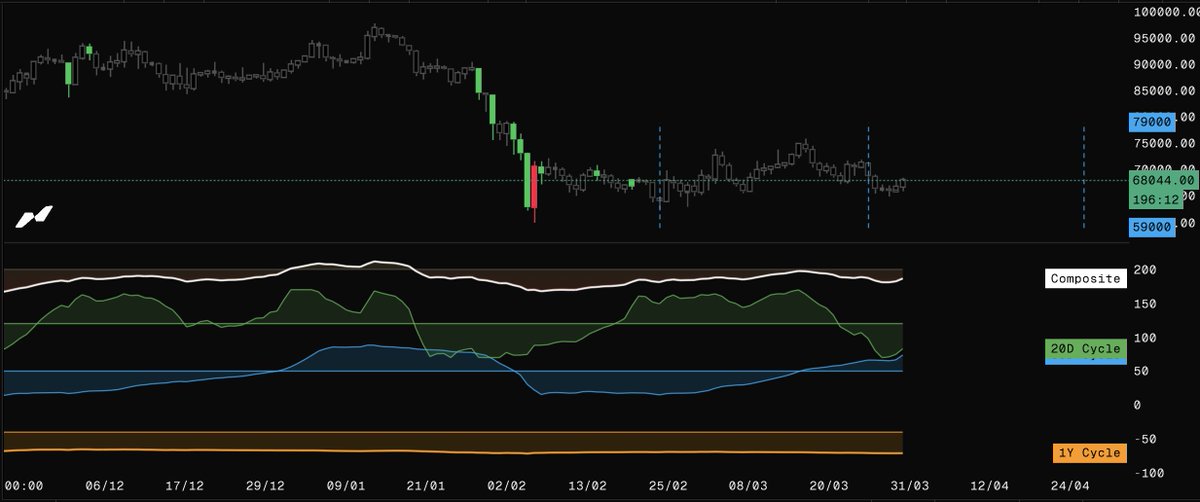The width and height of the screenshot is (1200, 502).
Task: Click the 08/03 date axis label
Action: (x=749, y=485)
